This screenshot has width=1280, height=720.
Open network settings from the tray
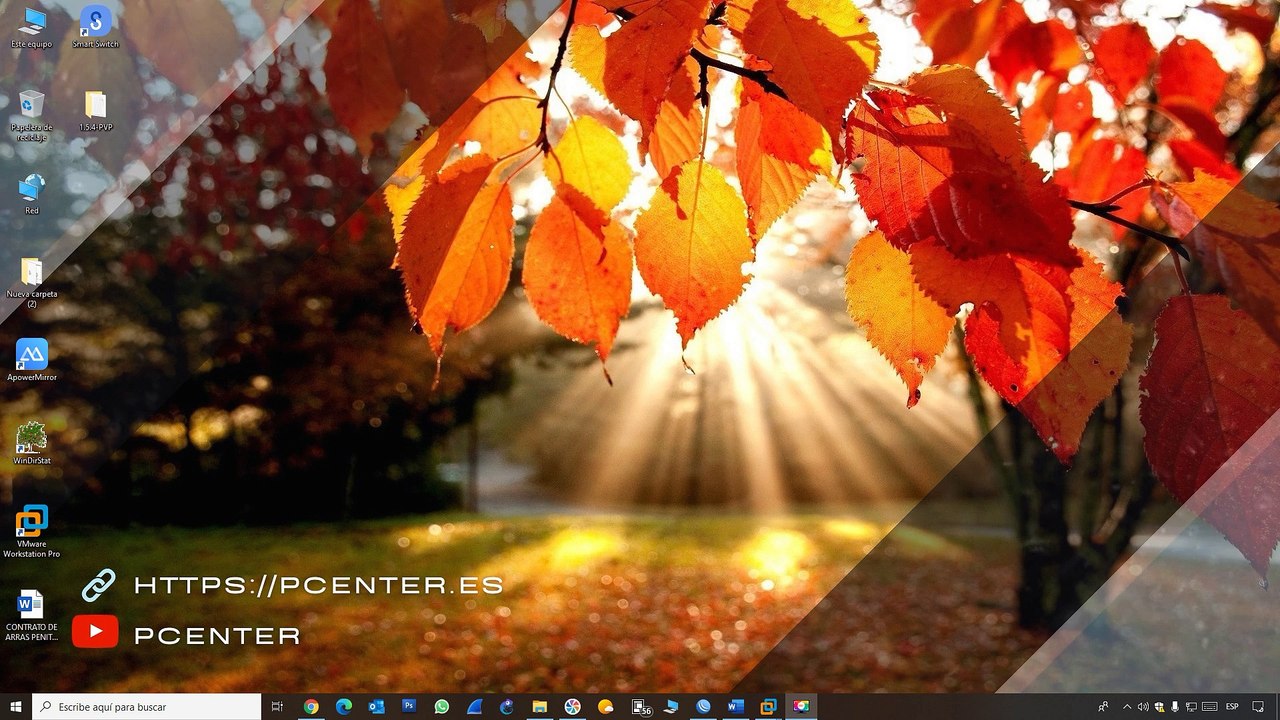pyautogui.click(x=1191, y=707)
